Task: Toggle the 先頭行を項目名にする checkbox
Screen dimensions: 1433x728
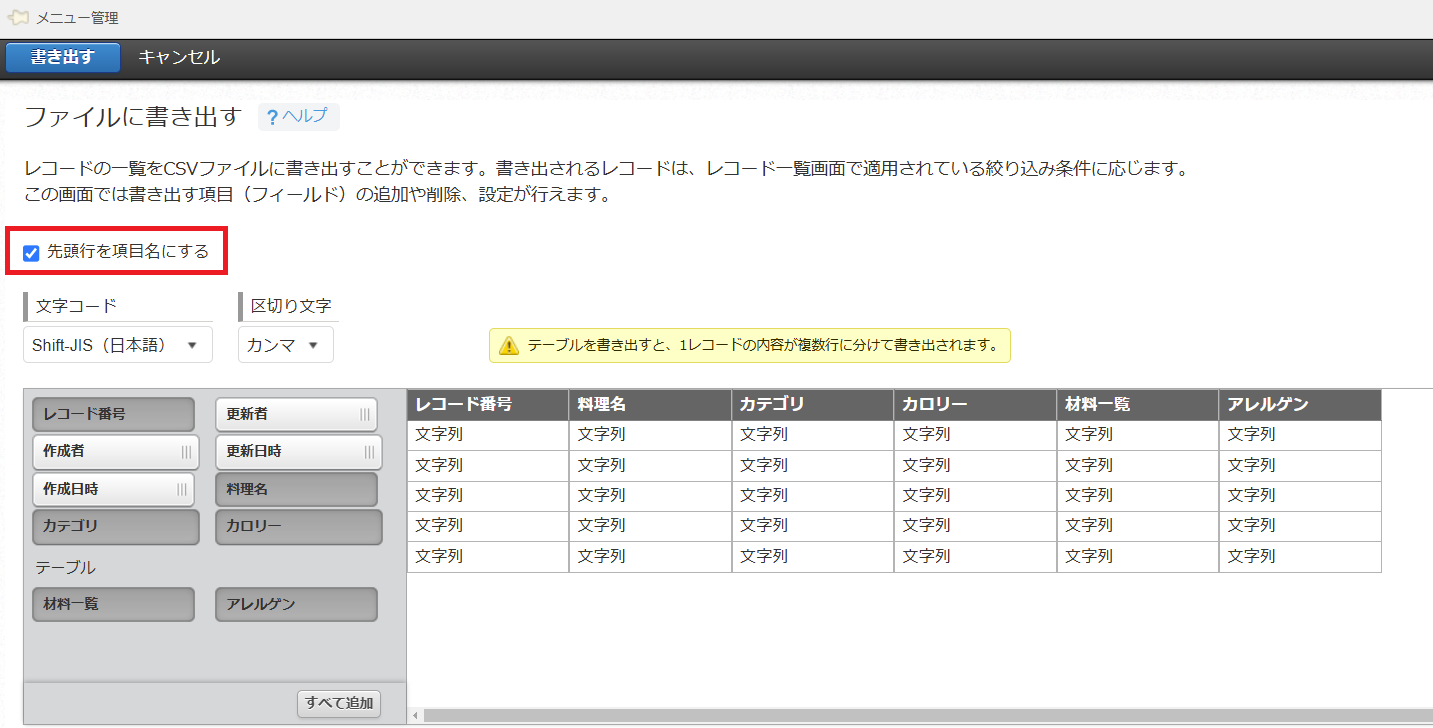Action: 31,253
